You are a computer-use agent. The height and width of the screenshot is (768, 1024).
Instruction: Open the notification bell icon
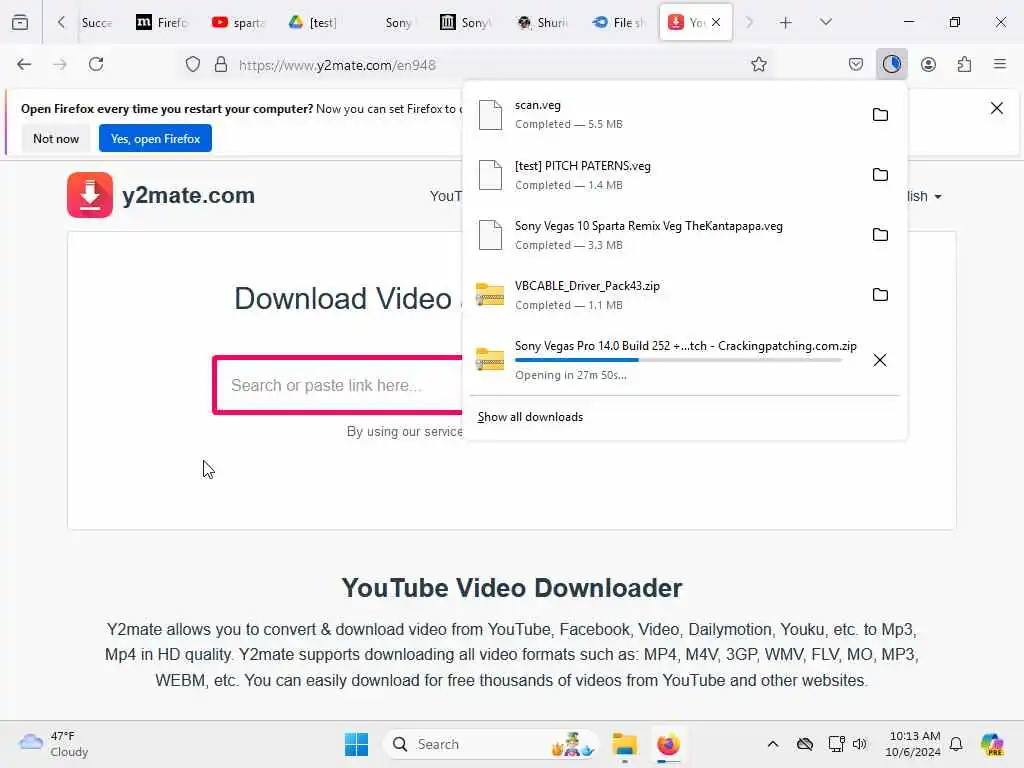pos(956,744)
